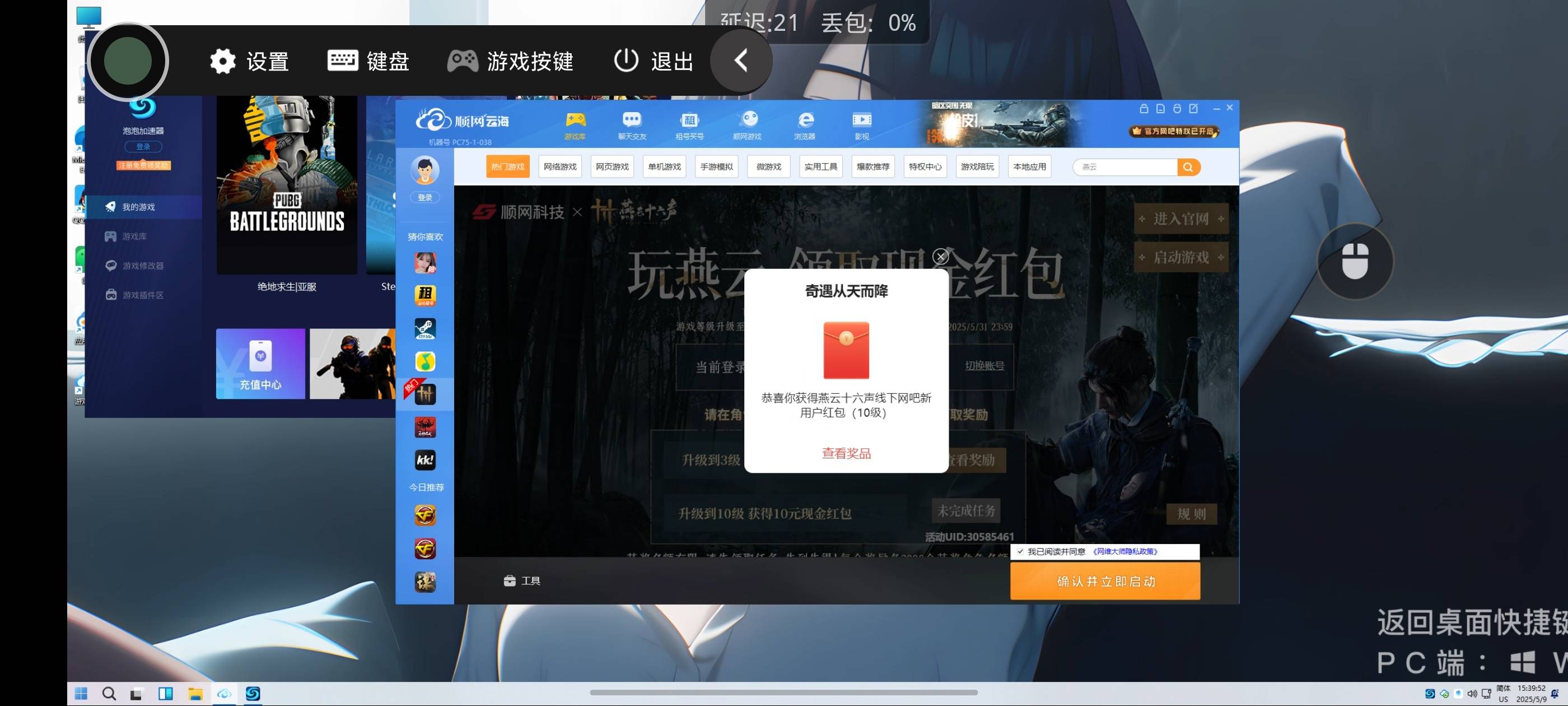Select the 手游模拟 tab
Viewport: 1568px width, 706px height.
pyautogui.click(x=716, y=166)
